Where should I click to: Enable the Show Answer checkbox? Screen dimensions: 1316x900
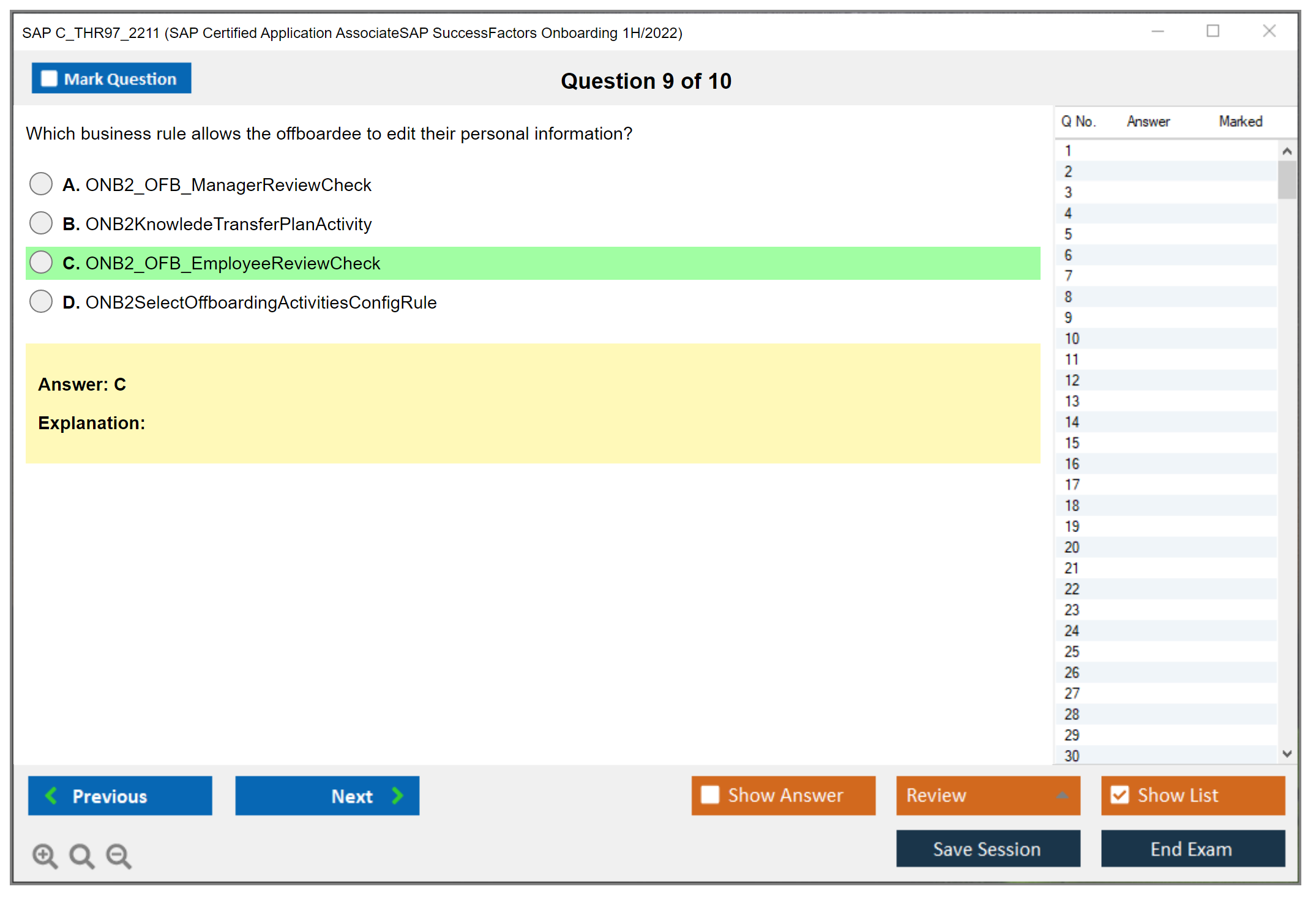(x=710, y=795)
